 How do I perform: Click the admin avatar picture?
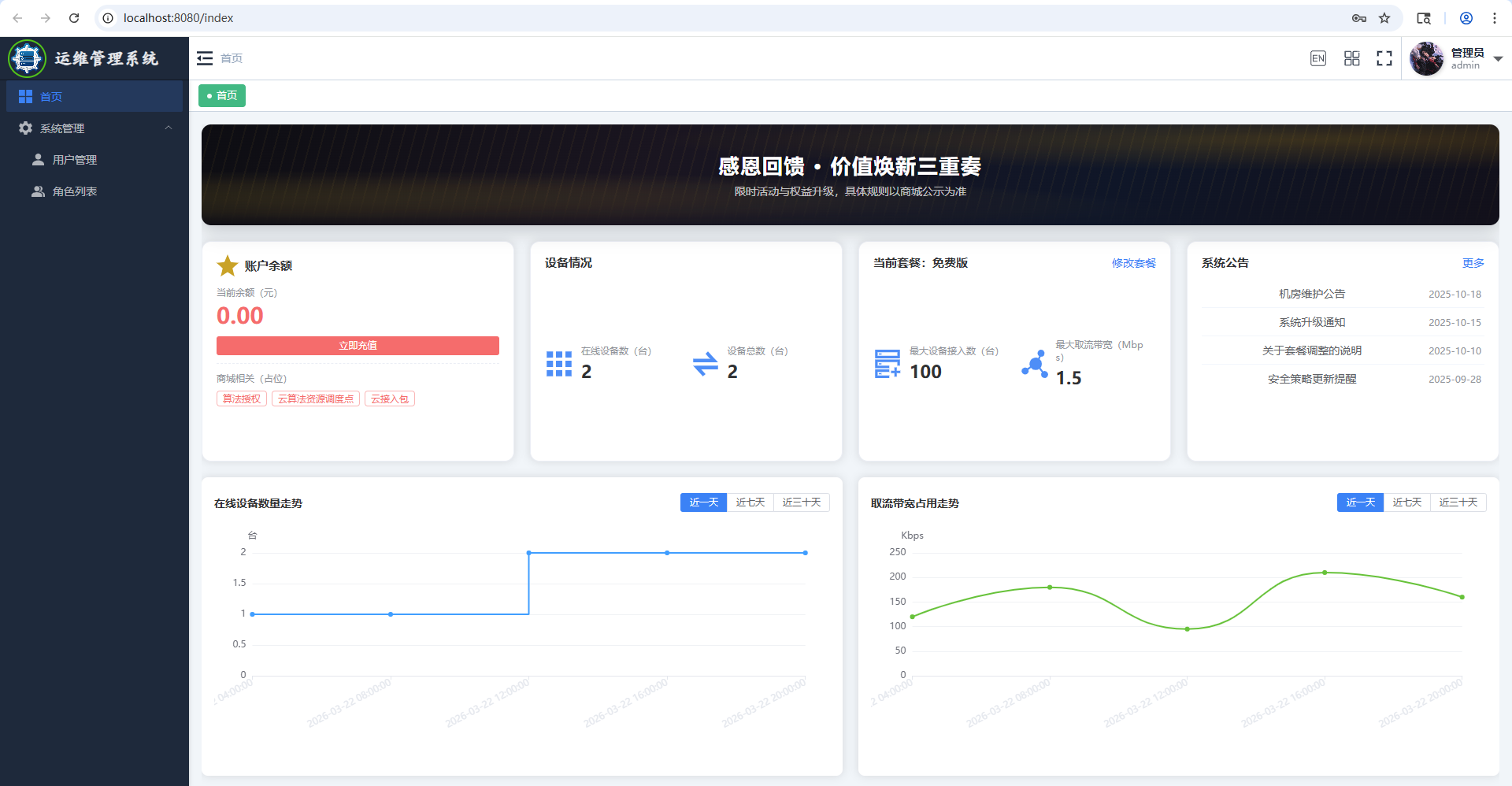[1426, 58]
